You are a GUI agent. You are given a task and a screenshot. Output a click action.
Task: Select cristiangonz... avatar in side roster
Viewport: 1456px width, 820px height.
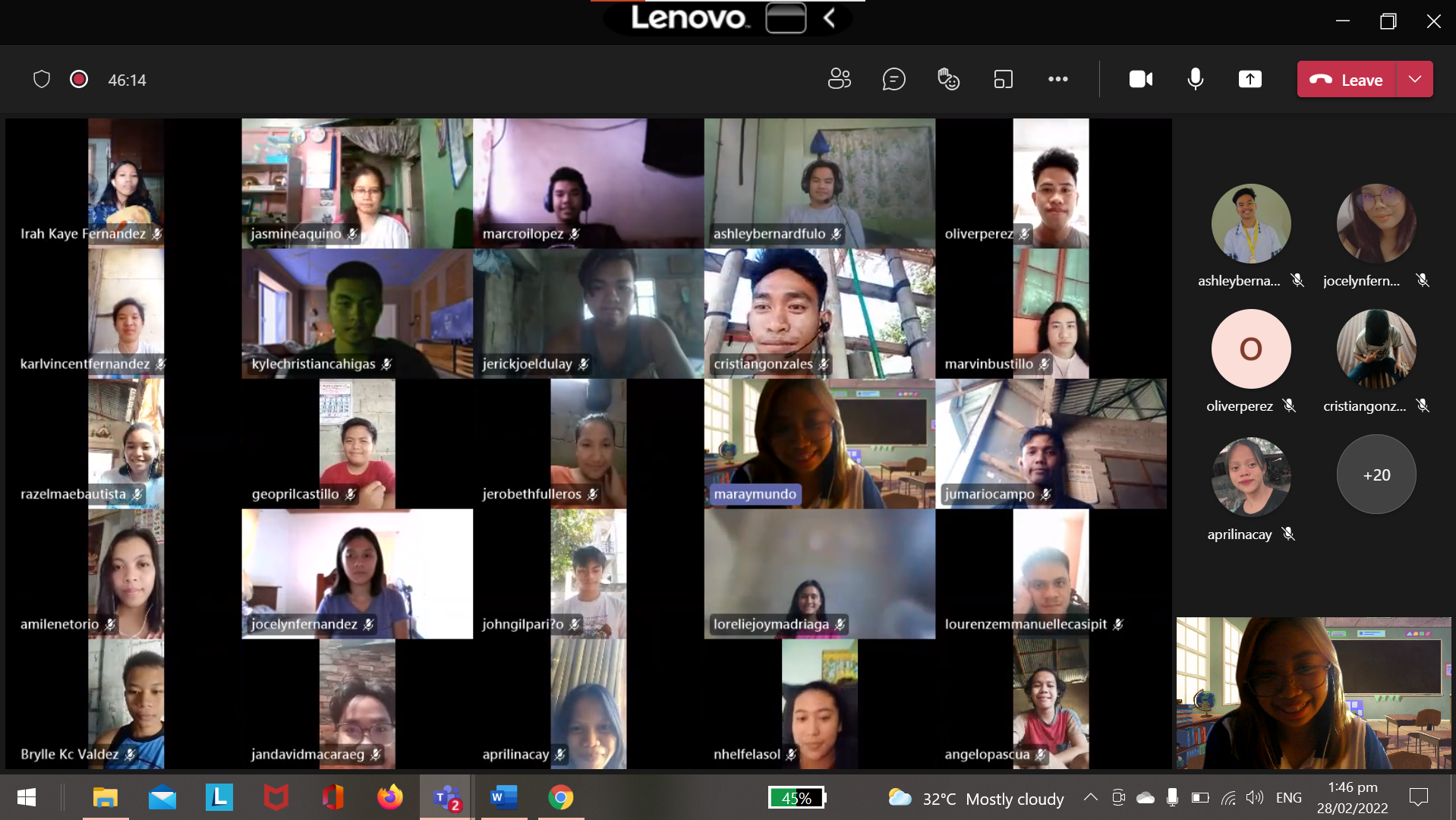pyautogui.click(x=1376, y=348)
